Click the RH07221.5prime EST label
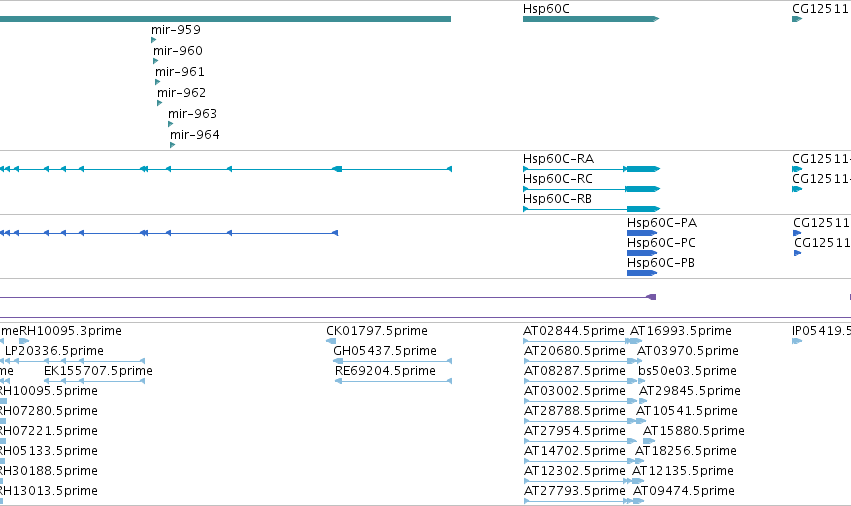 pyautogui.click(x=49, y=431)
